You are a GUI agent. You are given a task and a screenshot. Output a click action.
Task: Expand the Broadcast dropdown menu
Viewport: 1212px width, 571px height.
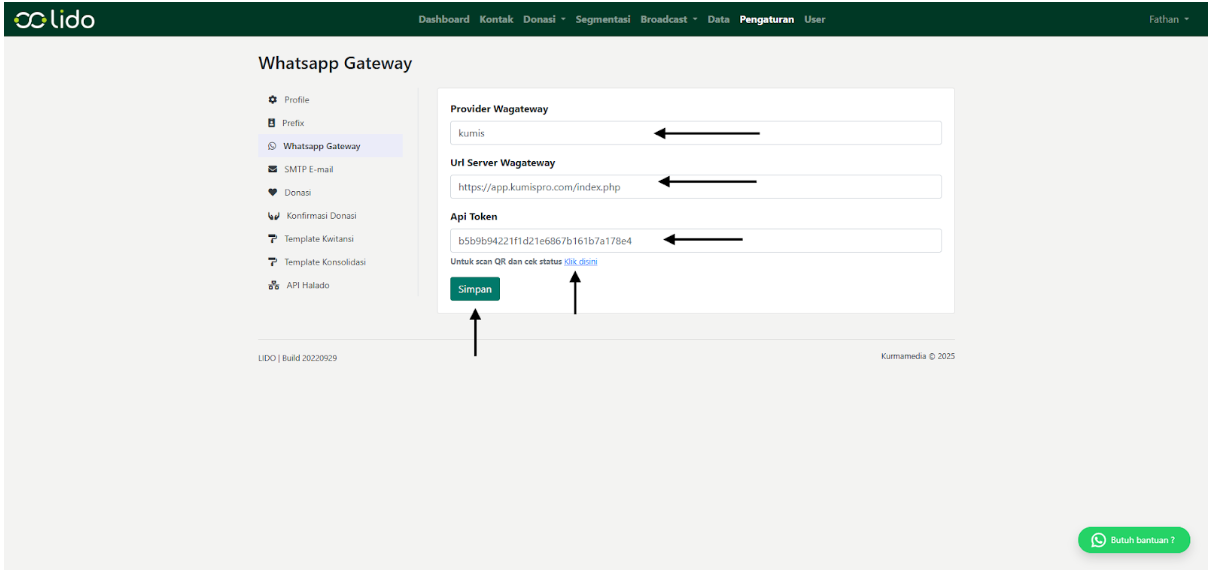pos(668,19)
